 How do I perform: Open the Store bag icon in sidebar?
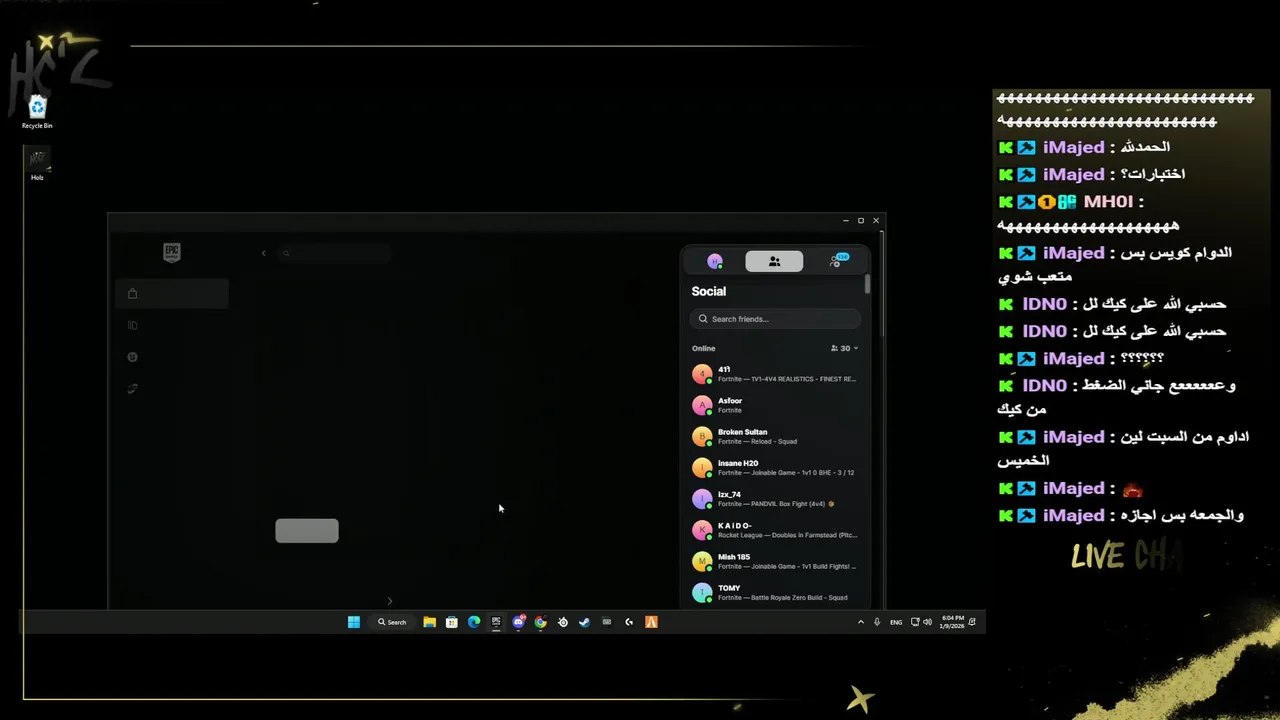[132, 294]
